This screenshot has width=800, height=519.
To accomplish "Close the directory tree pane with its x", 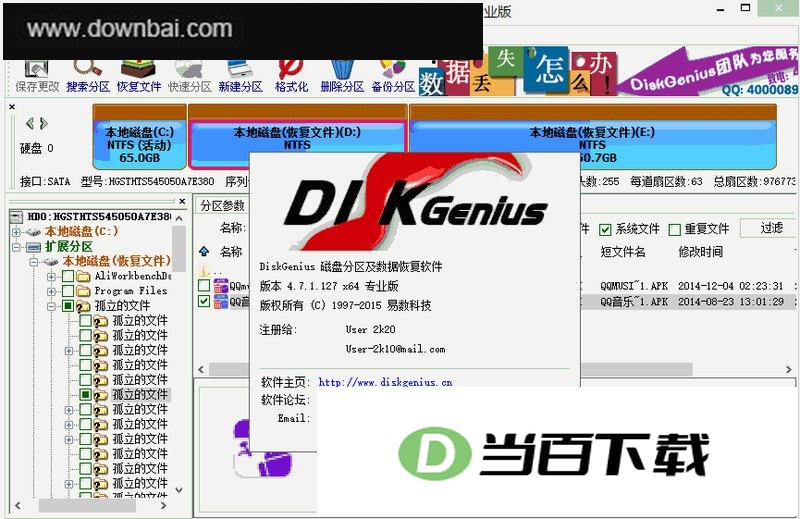I will (x=182, y=201).
